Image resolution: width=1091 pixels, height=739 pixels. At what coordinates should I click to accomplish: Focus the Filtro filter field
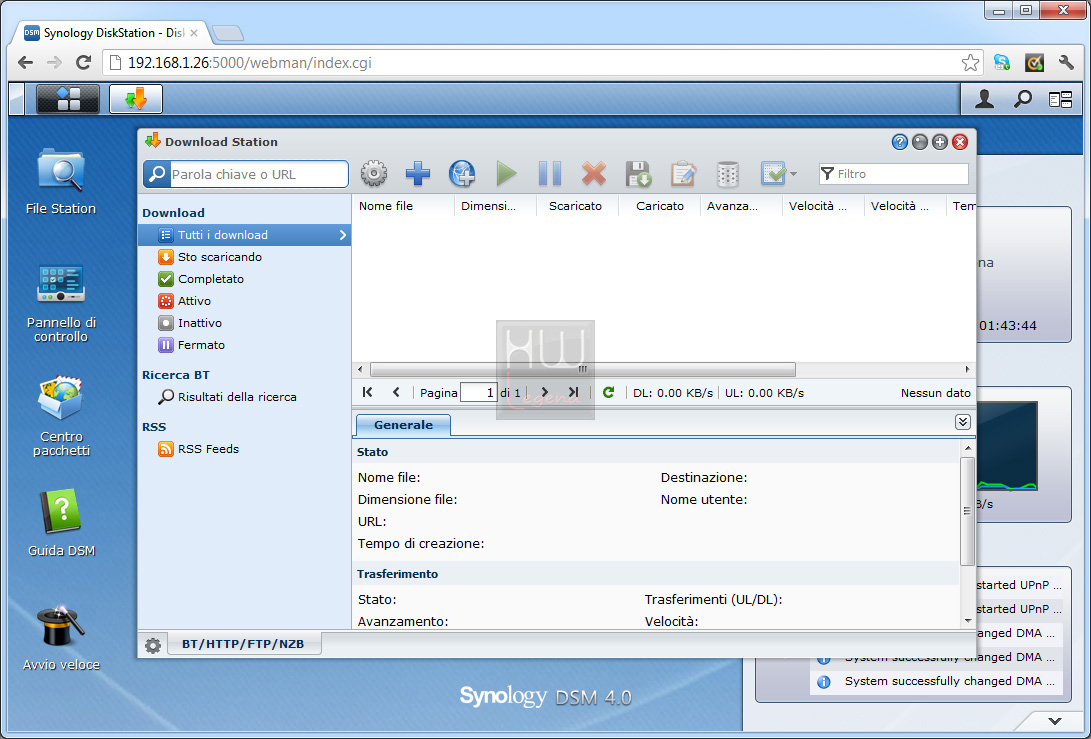(893, 174)
